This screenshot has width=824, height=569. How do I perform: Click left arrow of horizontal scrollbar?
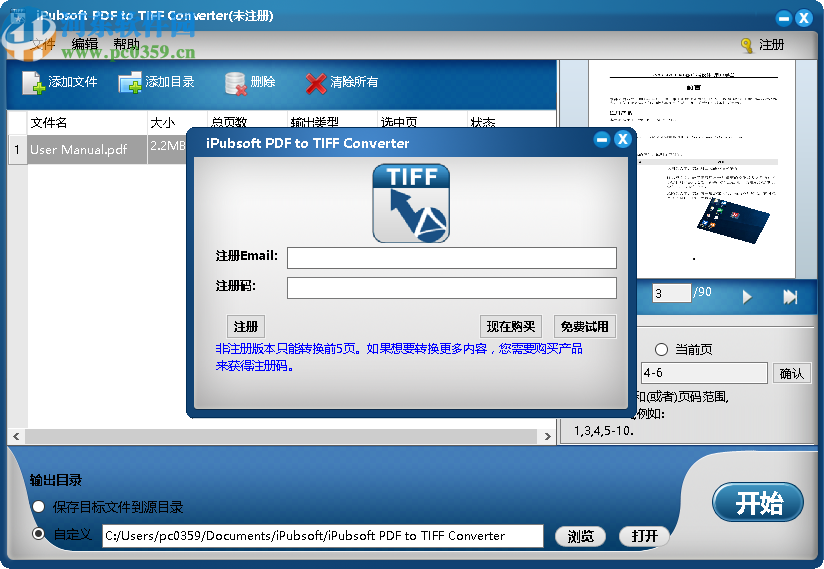click(x=16, y=436)
